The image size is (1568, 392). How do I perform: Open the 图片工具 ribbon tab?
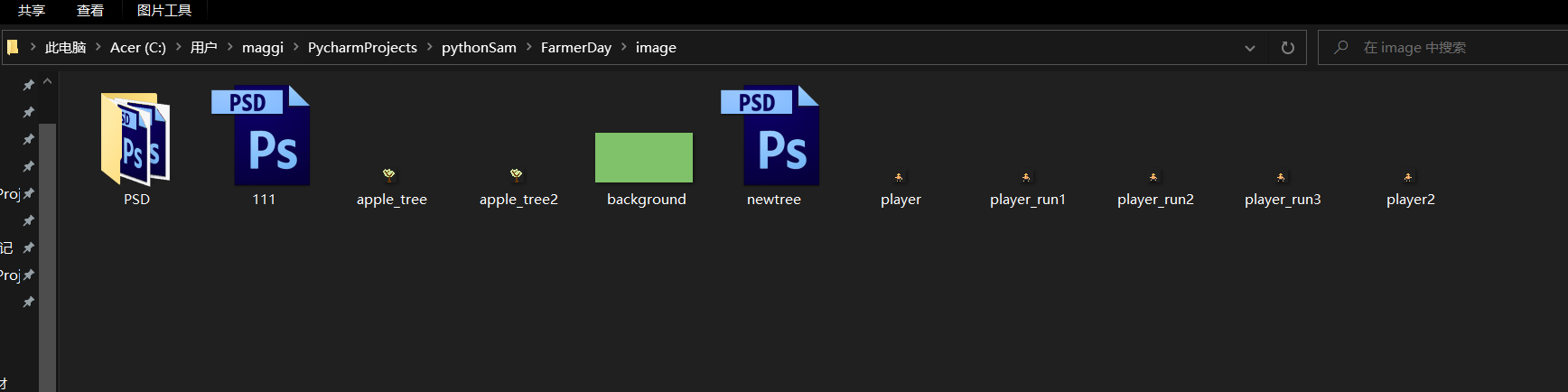[x=164, y=11]
